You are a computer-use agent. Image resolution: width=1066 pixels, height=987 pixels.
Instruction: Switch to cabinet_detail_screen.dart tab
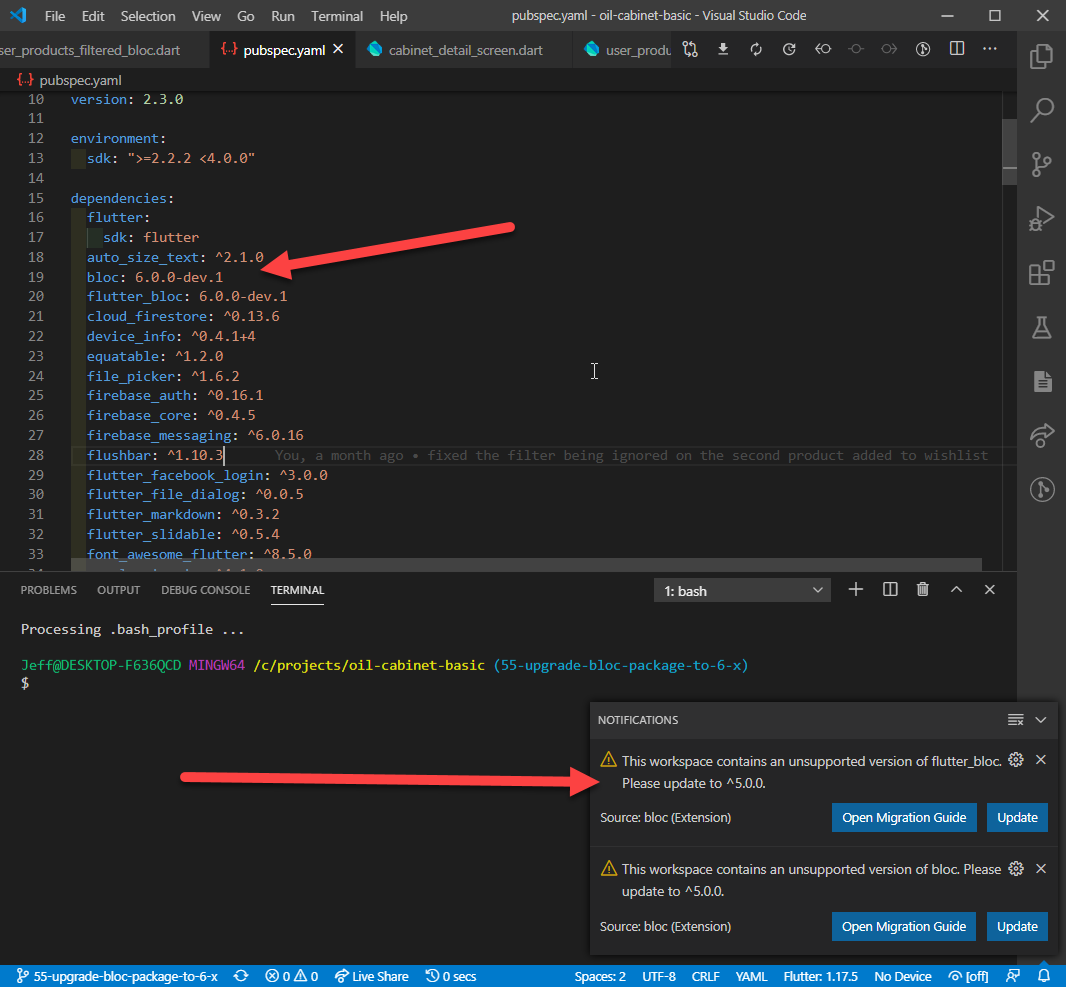tap(465, 50)
